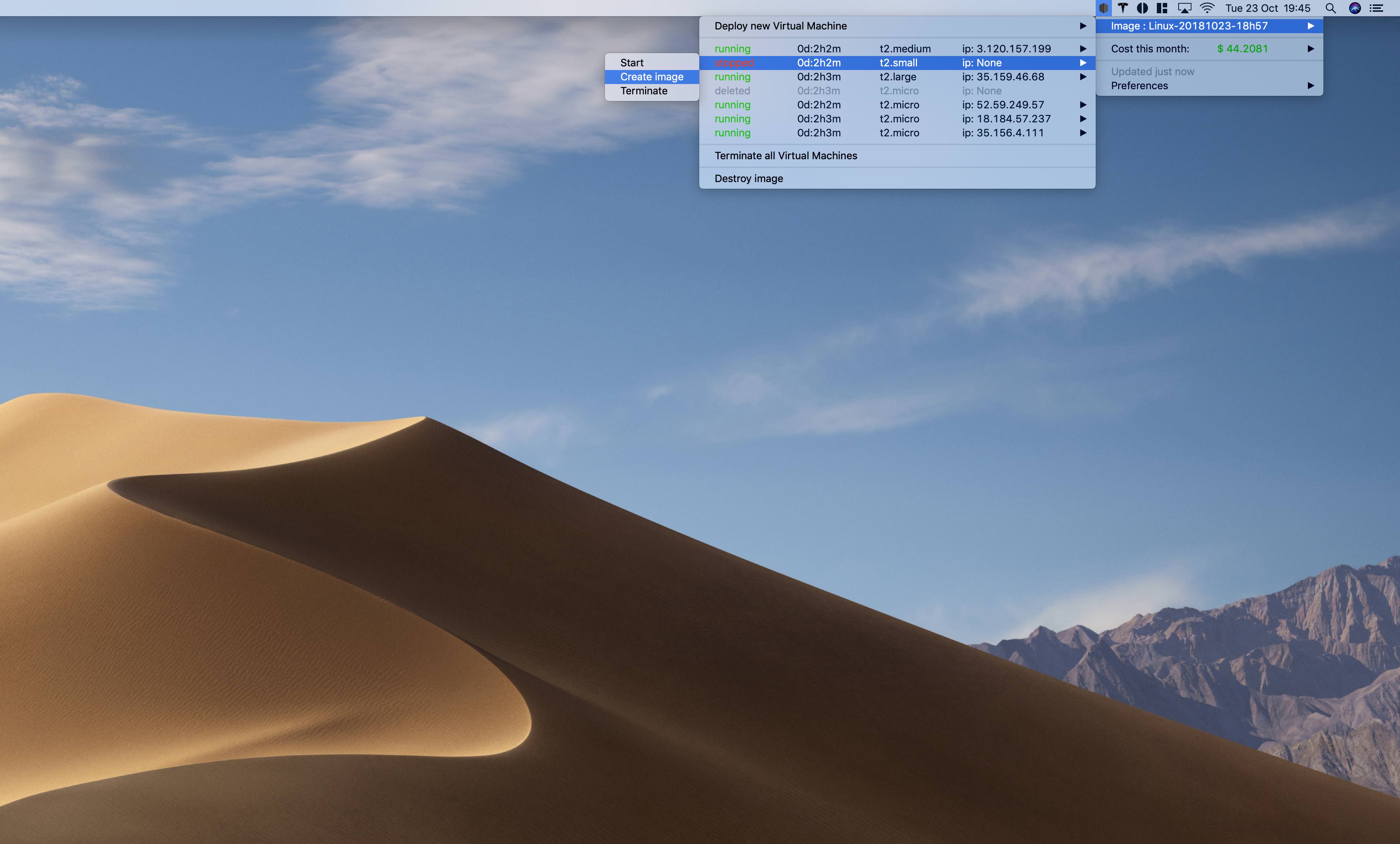Click Terminate all Virtual Machines
This screenshot has width=1400, height=844.
(786, 156)
